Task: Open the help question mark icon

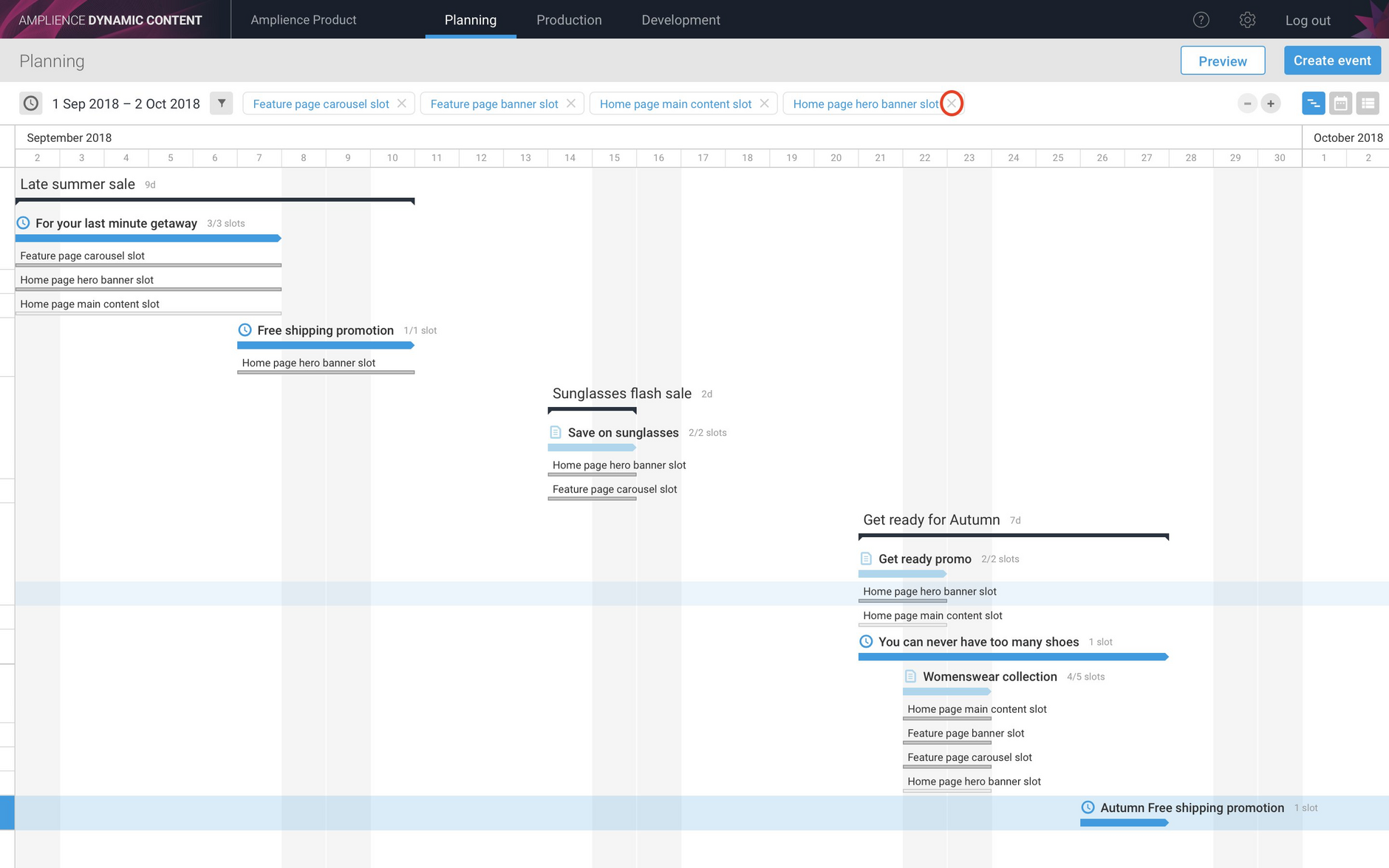Action: [1201, 20]
